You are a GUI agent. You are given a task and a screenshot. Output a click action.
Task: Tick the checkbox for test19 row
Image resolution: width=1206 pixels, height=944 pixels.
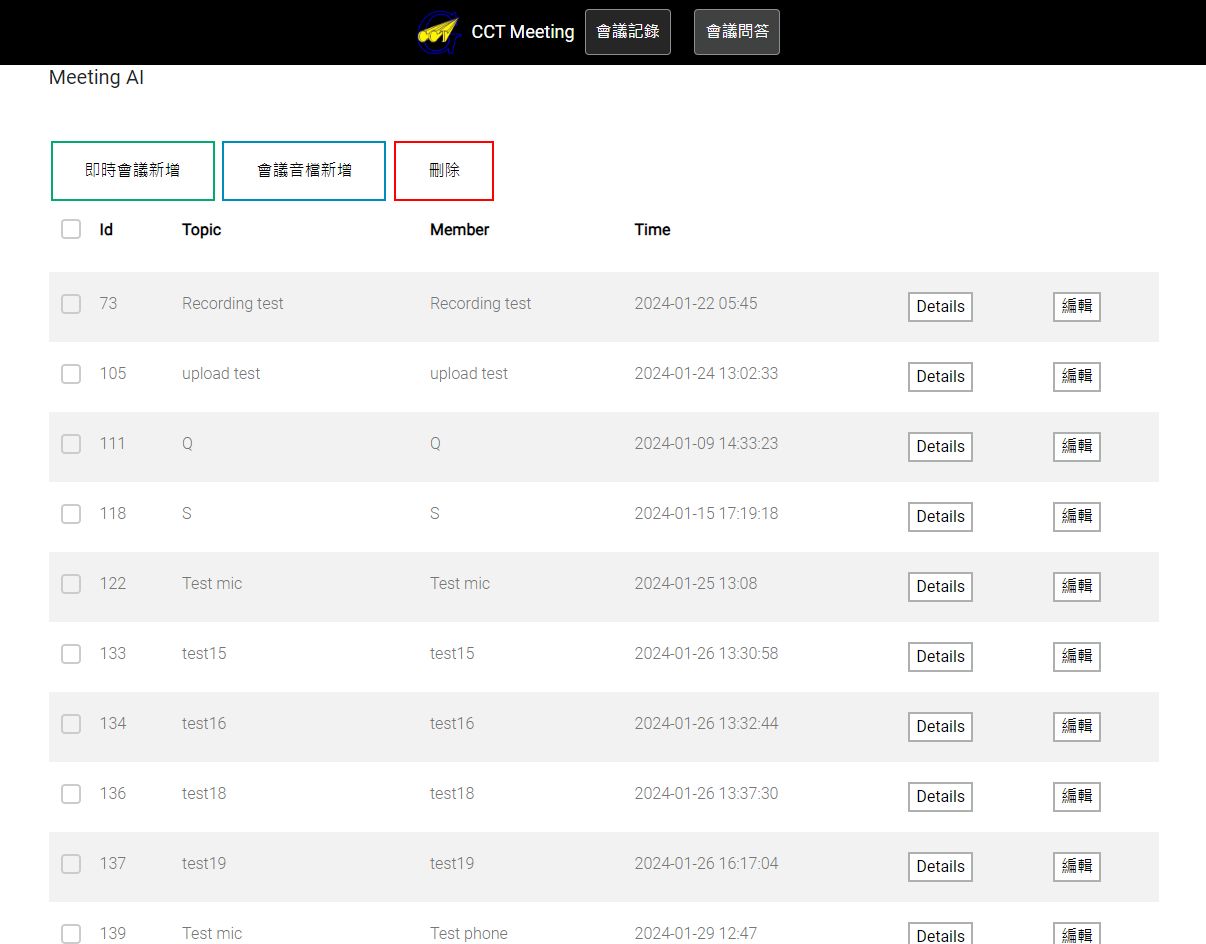point(71,864)
